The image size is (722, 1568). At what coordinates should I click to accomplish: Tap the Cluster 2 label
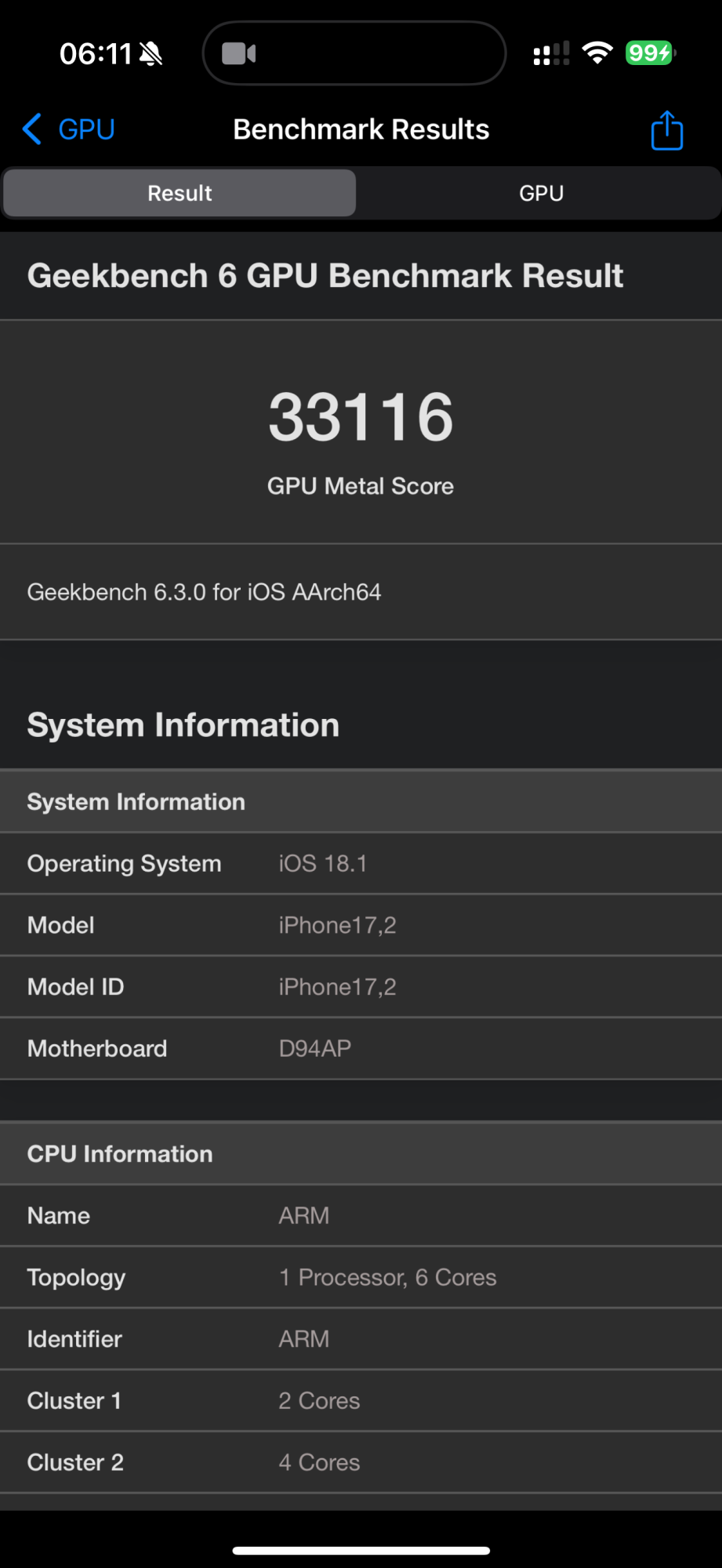[75, 1462]
